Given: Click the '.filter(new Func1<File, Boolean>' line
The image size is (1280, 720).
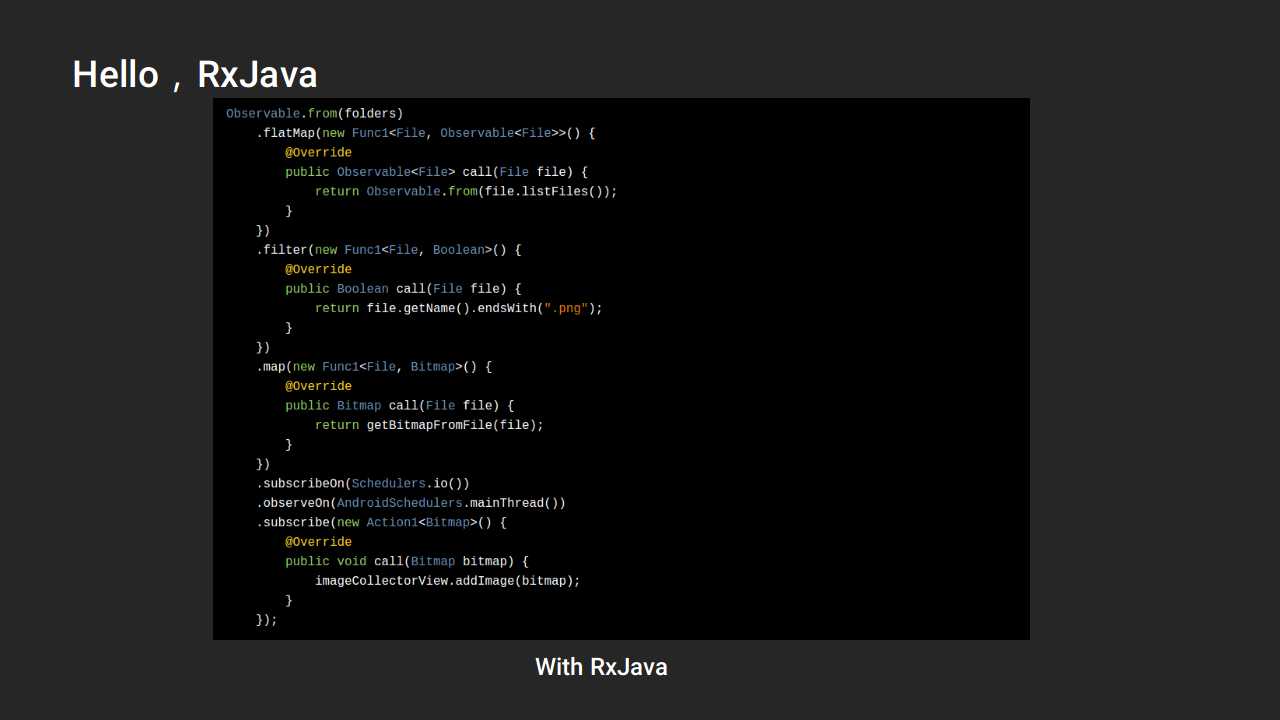Looking at the screenshot, I should 389,250.
